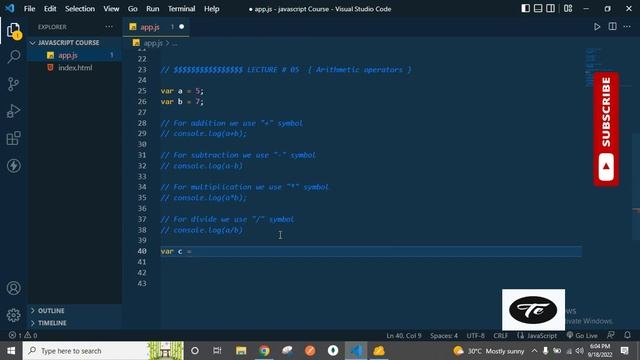Change CRLF end of line sequence
Viewport: 640px width, 360px height.
point(501,336)
